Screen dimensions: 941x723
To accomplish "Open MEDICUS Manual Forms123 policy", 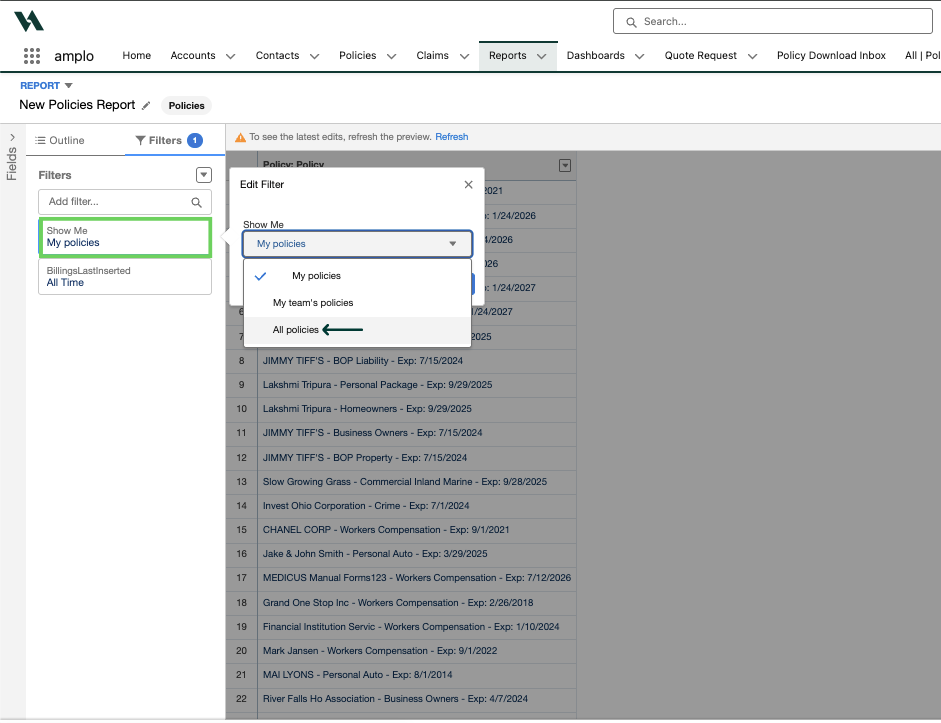I will click(416, 578).
